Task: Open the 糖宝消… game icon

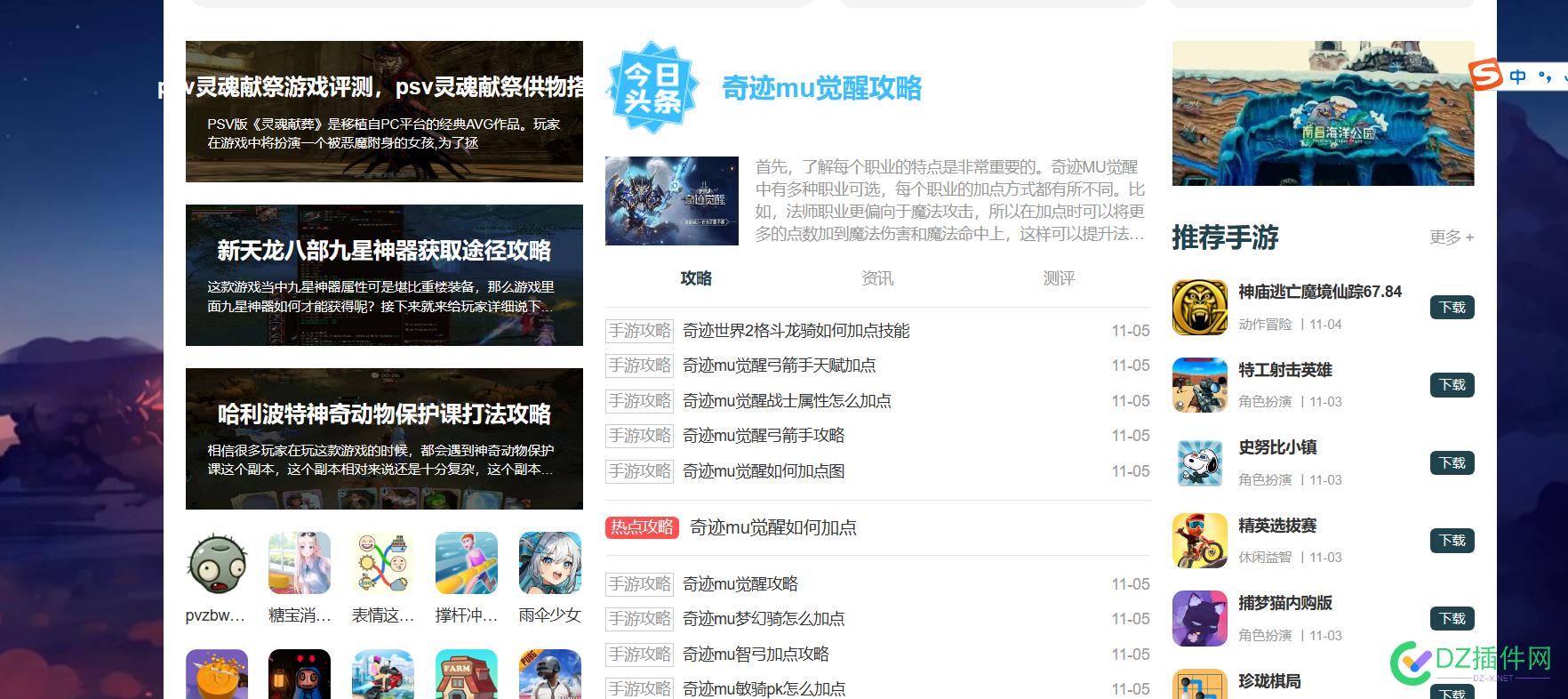Action: pyautogui.click(x=300, y=563)
